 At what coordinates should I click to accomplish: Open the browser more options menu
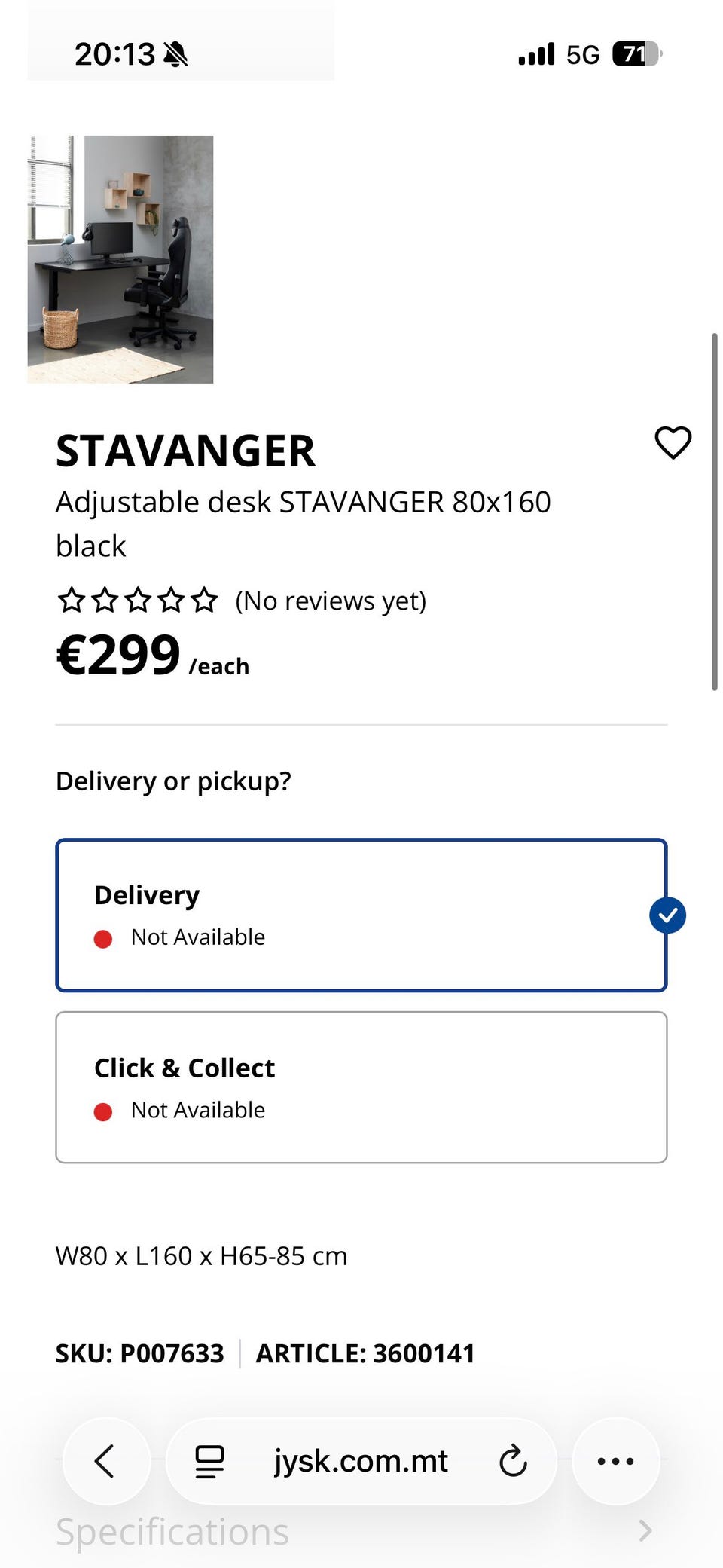pos(615,1461)
